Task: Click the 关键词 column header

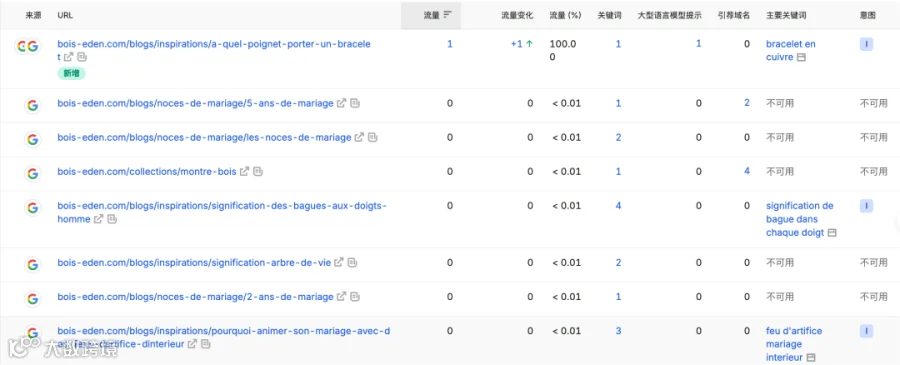Action: (x=609, y=15)
